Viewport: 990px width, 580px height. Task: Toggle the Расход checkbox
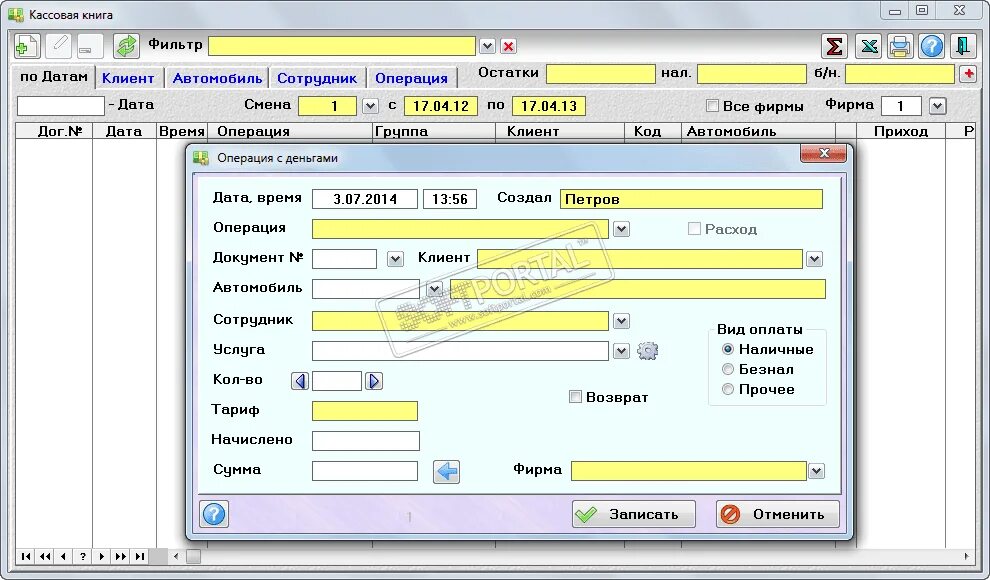click(694, 228)
